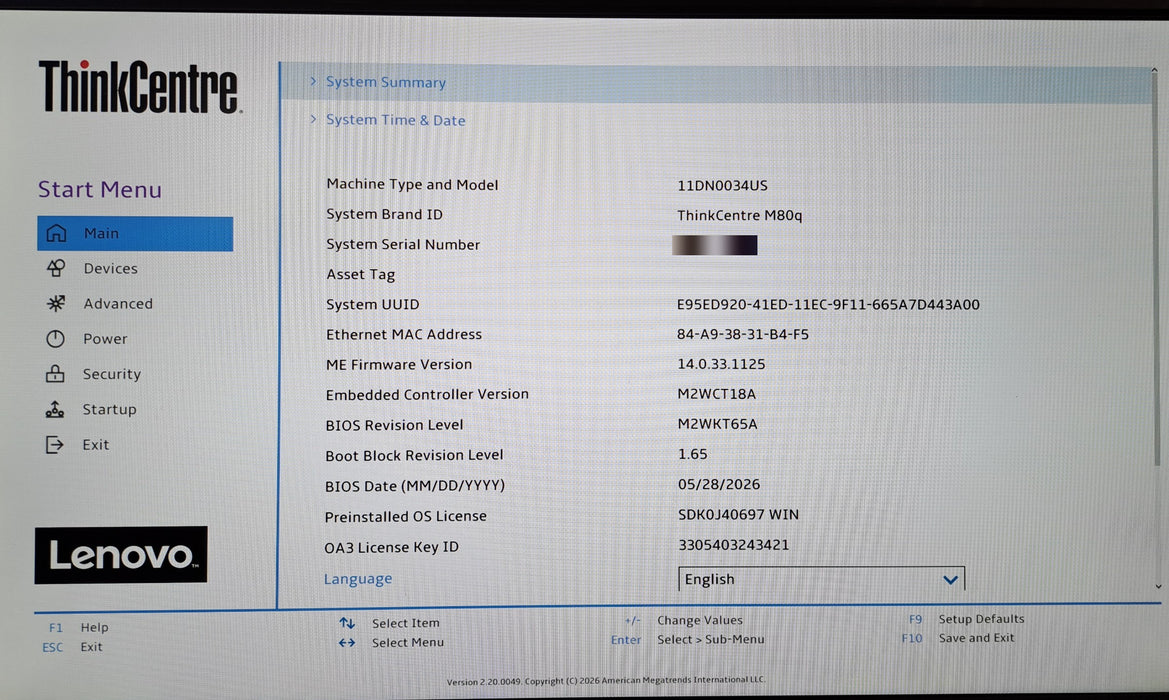The width and height of the screenshot is (1169, 700).
Task: Click the System Brand ID label
Action: pyautogui.click(x=385, y=214)
